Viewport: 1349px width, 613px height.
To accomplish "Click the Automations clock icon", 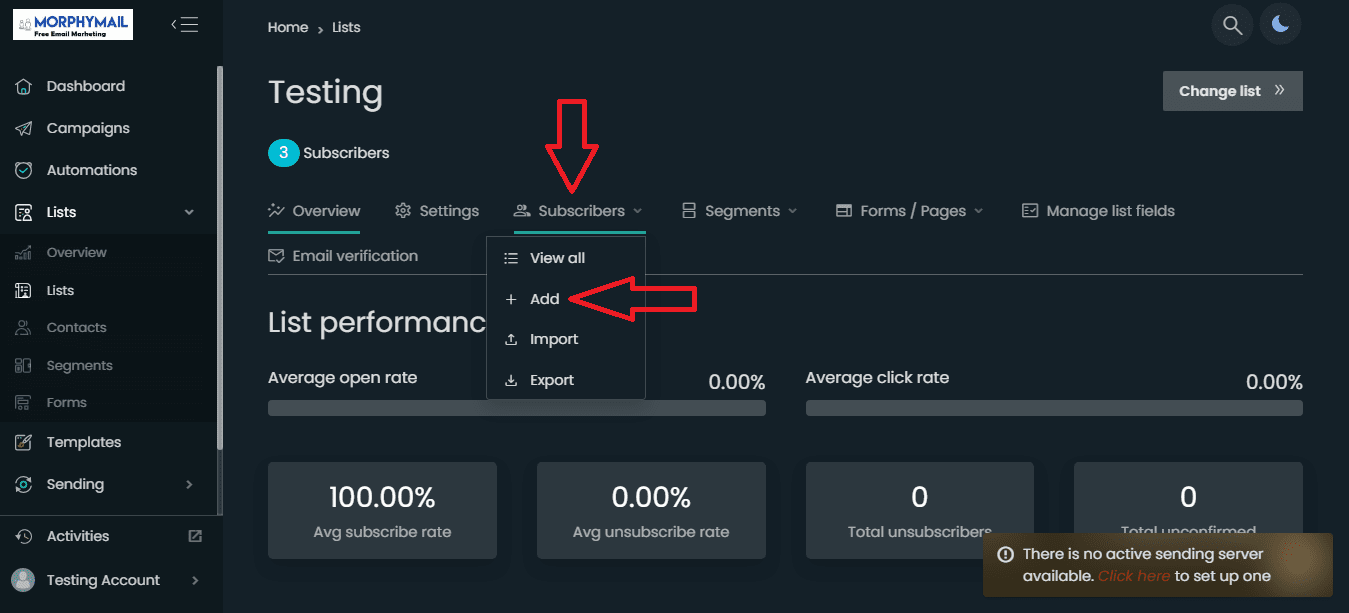I will 24,170.
